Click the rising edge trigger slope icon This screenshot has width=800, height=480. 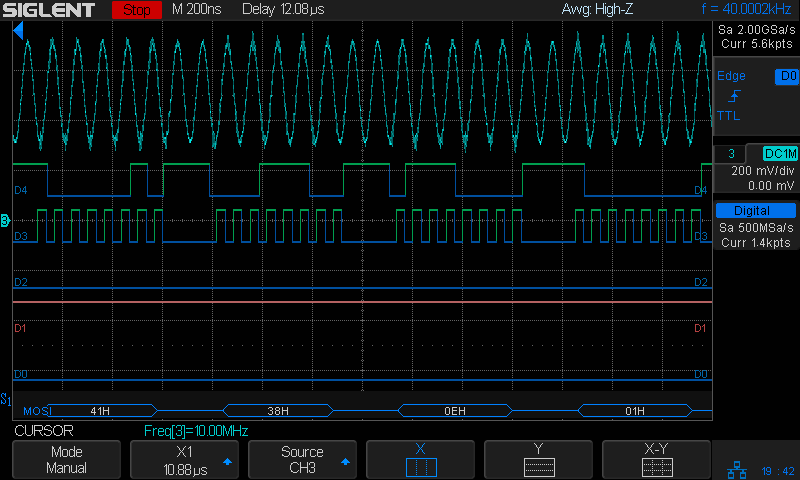[x=735, y=97]
